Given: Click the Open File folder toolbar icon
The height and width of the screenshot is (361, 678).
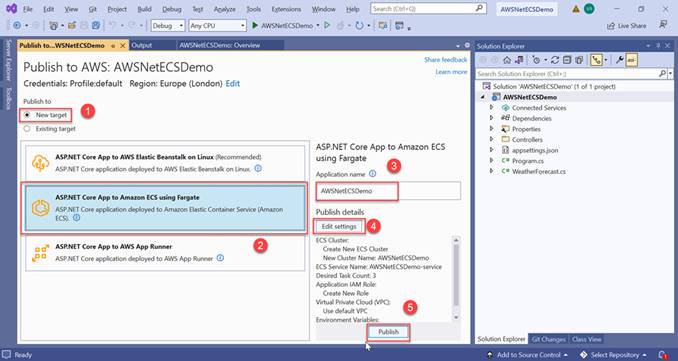Looking at the screenshot, I should 72,26.
